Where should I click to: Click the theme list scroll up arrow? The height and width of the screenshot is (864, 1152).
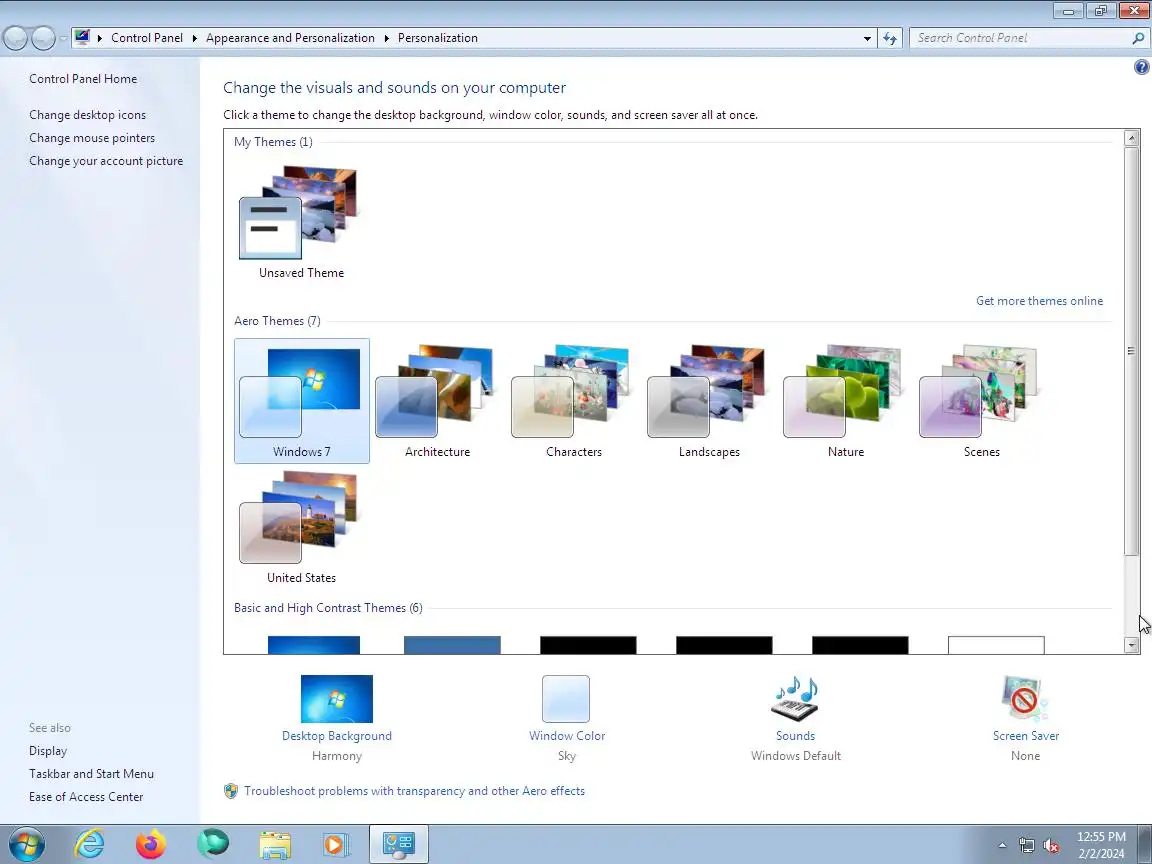1131,137
